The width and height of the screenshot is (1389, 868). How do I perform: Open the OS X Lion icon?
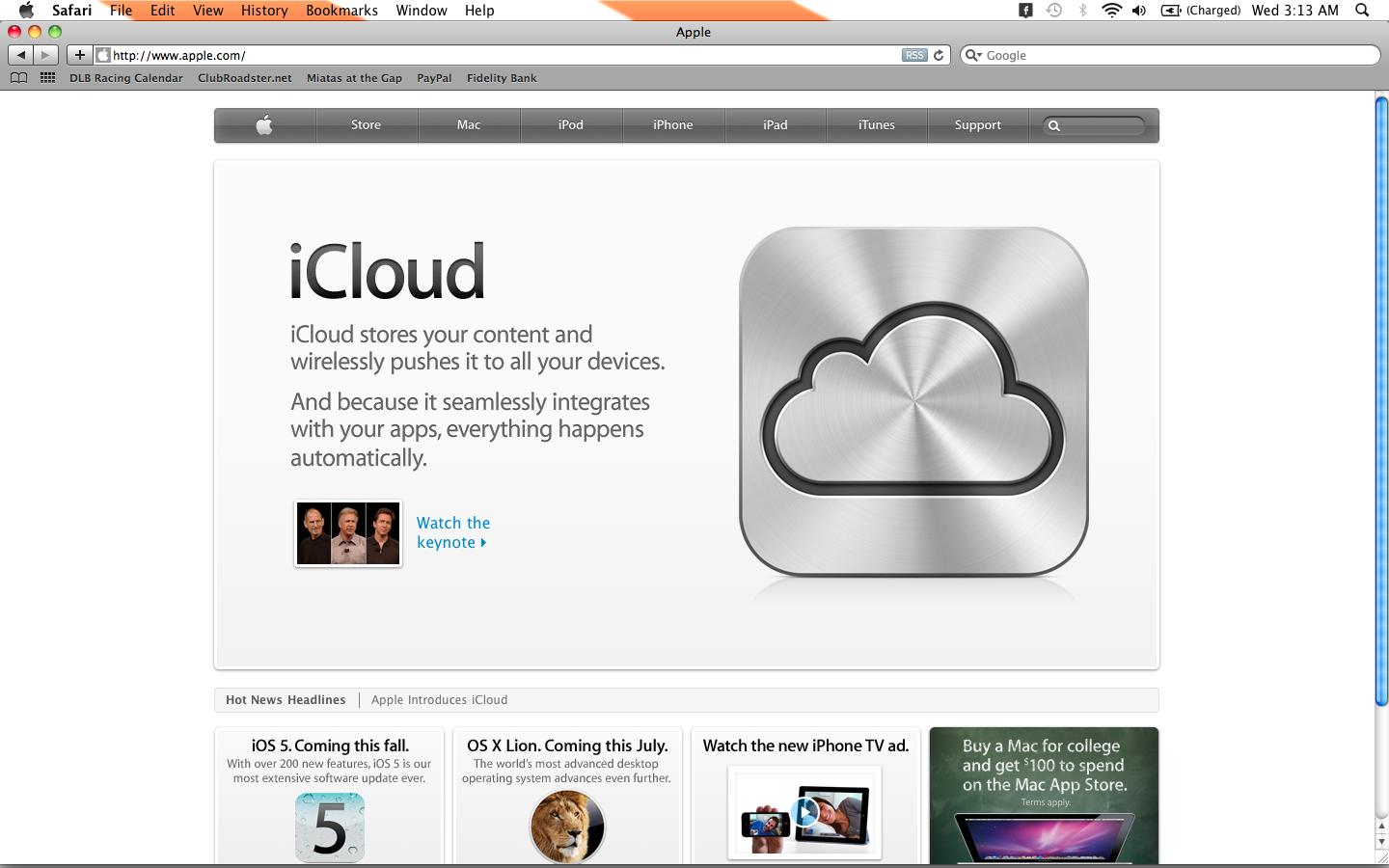[567, 827]
